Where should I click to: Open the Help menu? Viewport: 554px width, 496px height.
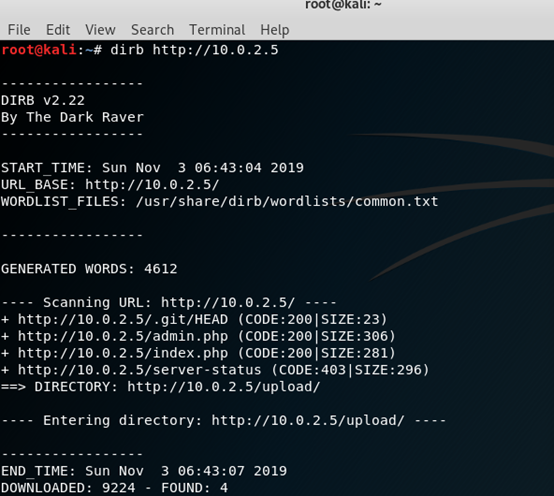[x=275, y=30]
